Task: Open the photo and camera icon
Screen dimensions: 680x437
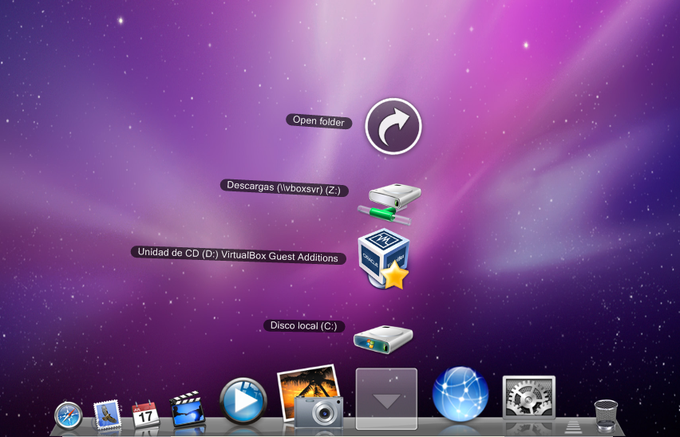Action: coord(310,396)
